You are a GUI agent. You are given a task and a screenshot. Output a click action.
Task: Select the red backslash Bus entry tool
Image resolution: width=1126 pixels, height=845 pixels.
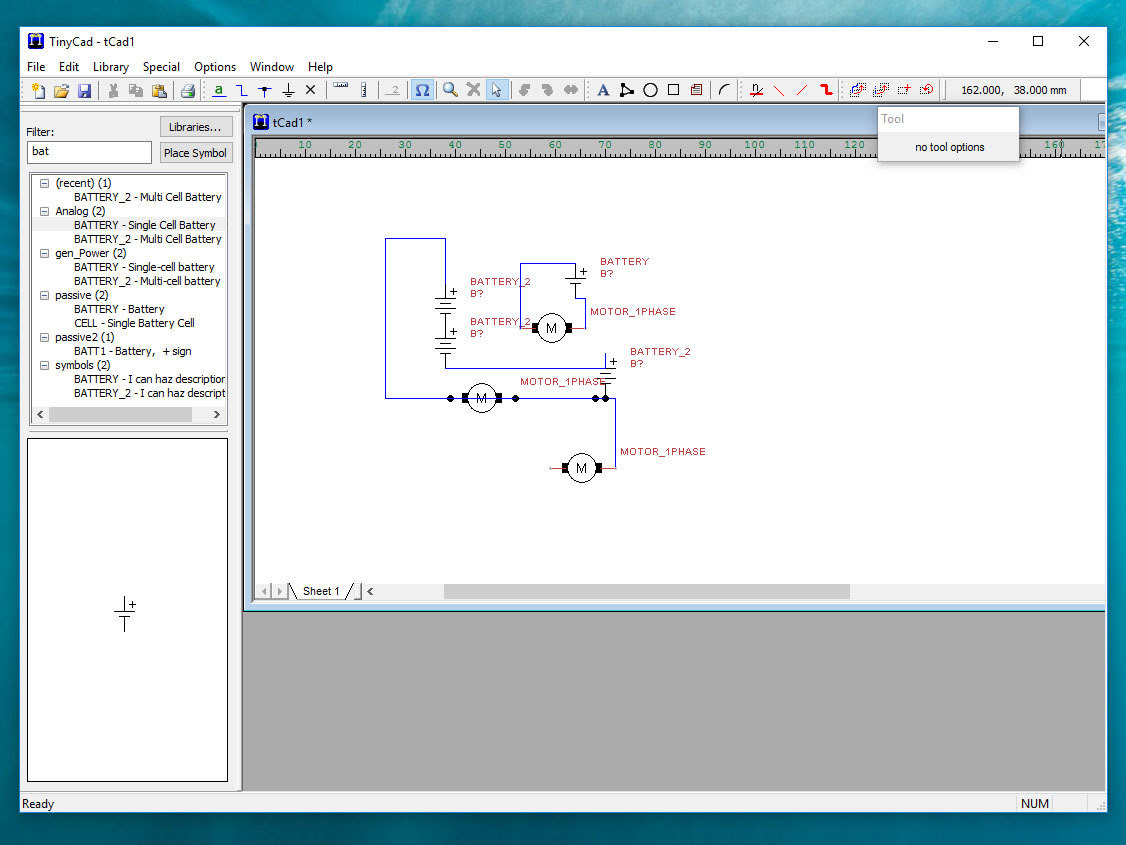point(779,90)
